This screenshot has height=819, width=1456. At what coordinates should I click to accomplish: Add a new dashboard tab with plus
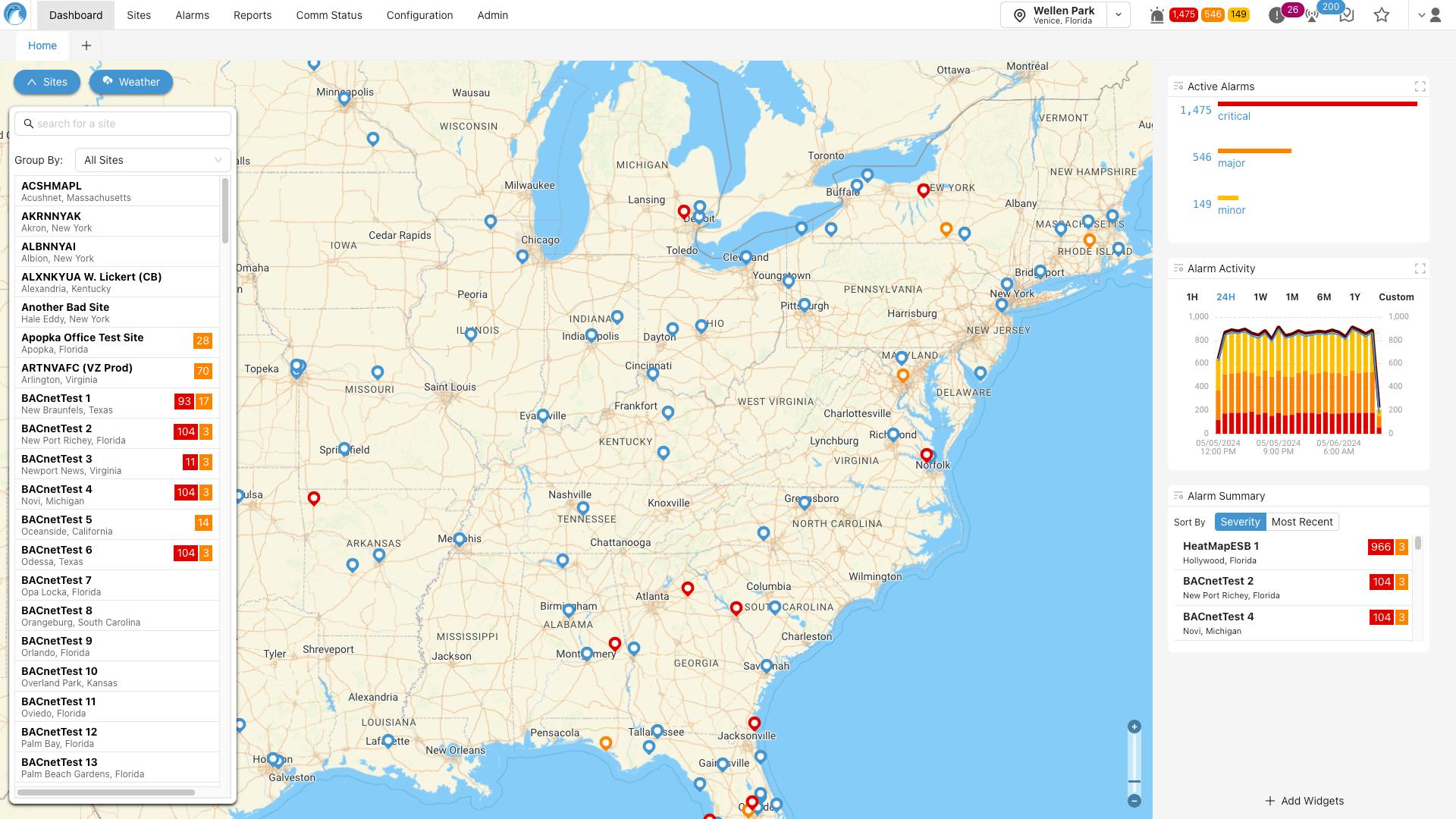pyautogui.click(x=86, y=45)
